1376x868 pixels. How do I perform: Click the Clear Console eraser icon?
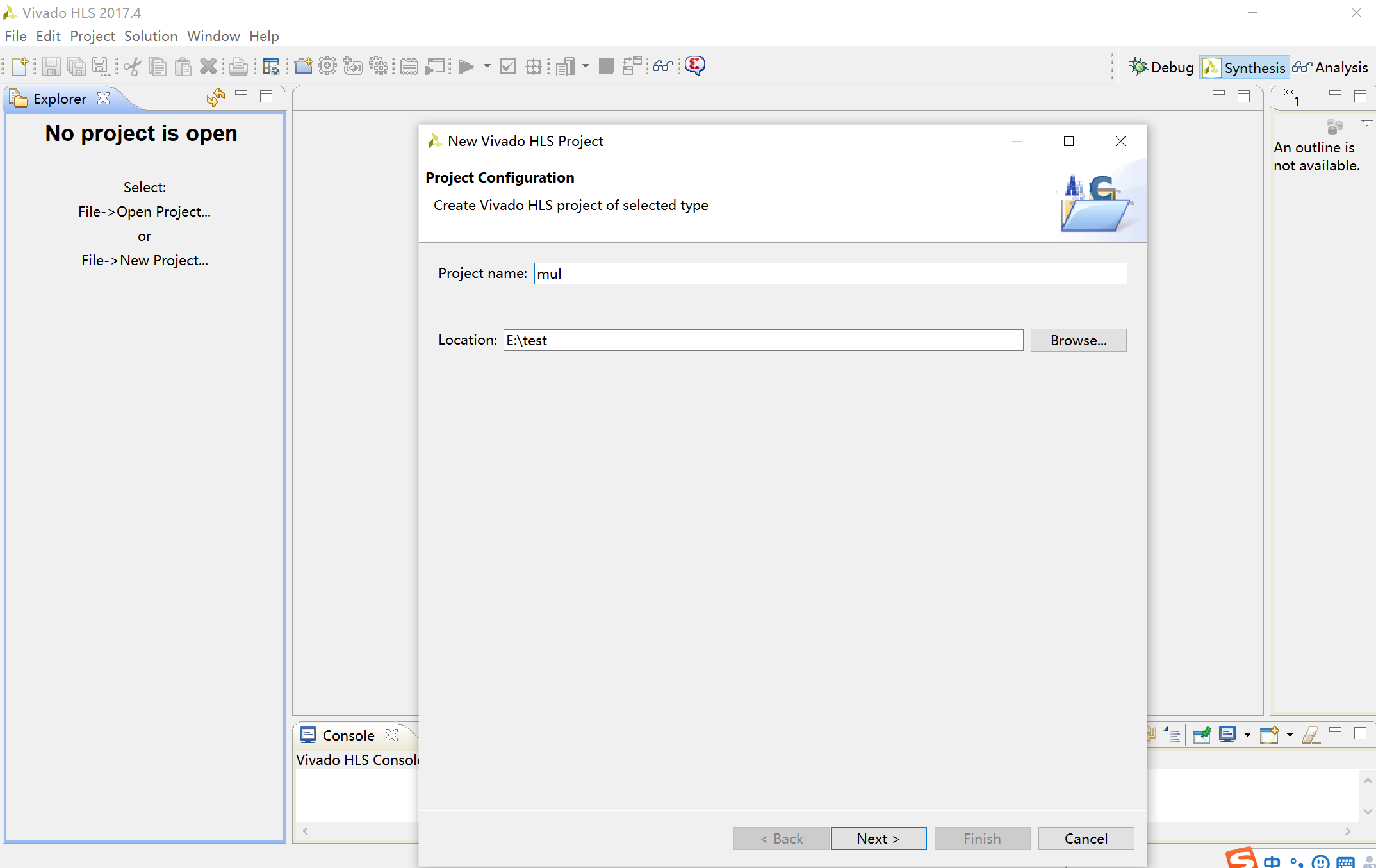[x=1311, y=734]
